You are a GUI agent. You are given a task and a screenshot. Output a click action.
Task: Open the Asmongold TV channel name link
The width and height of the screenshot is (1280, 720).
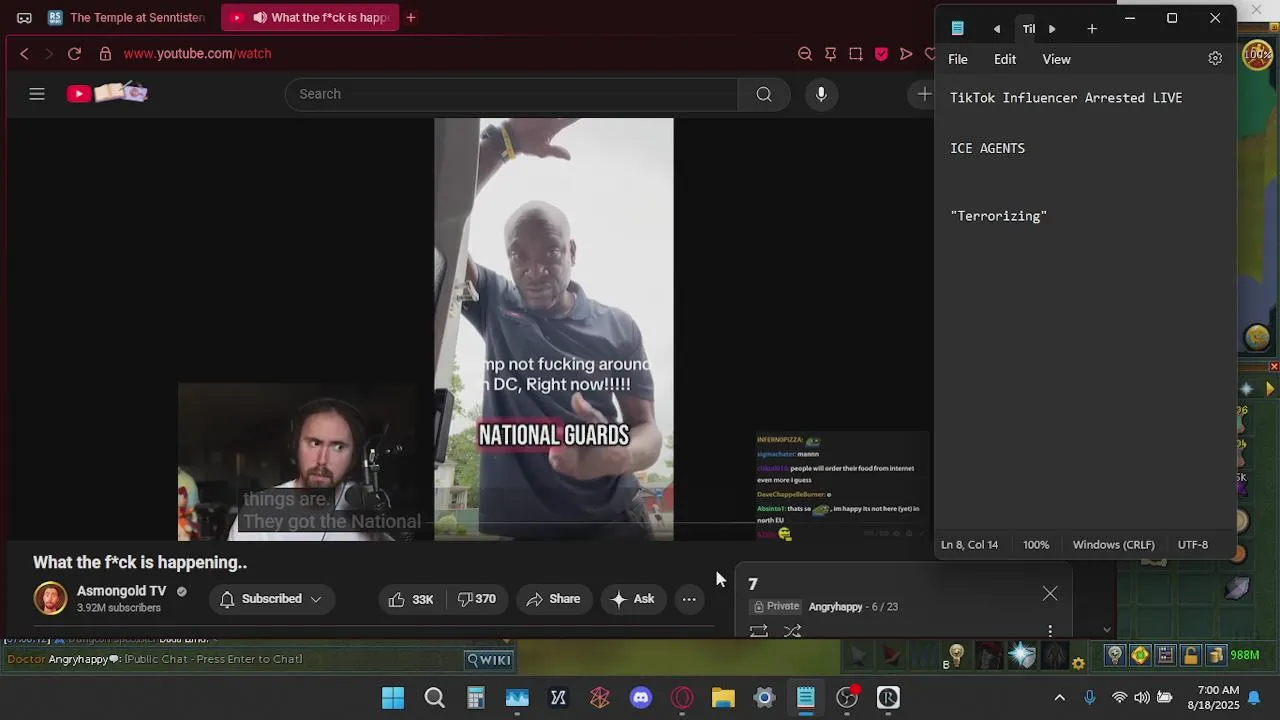pos(121,591)
